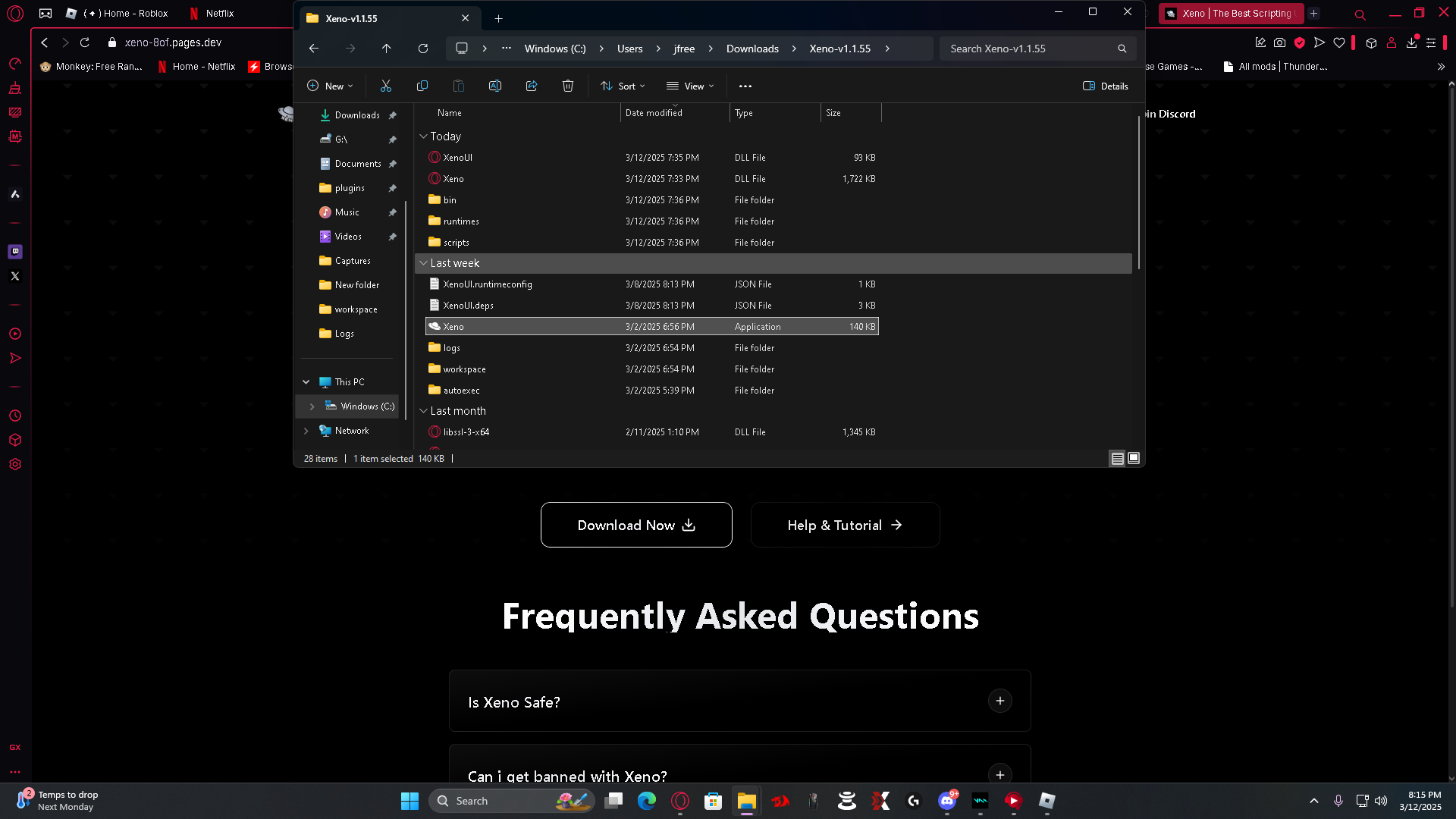The height and width of the screenshot is (819, 1456).
Task: Select the Xeno scripting browser tab
Action: (x=1232, y=14)
